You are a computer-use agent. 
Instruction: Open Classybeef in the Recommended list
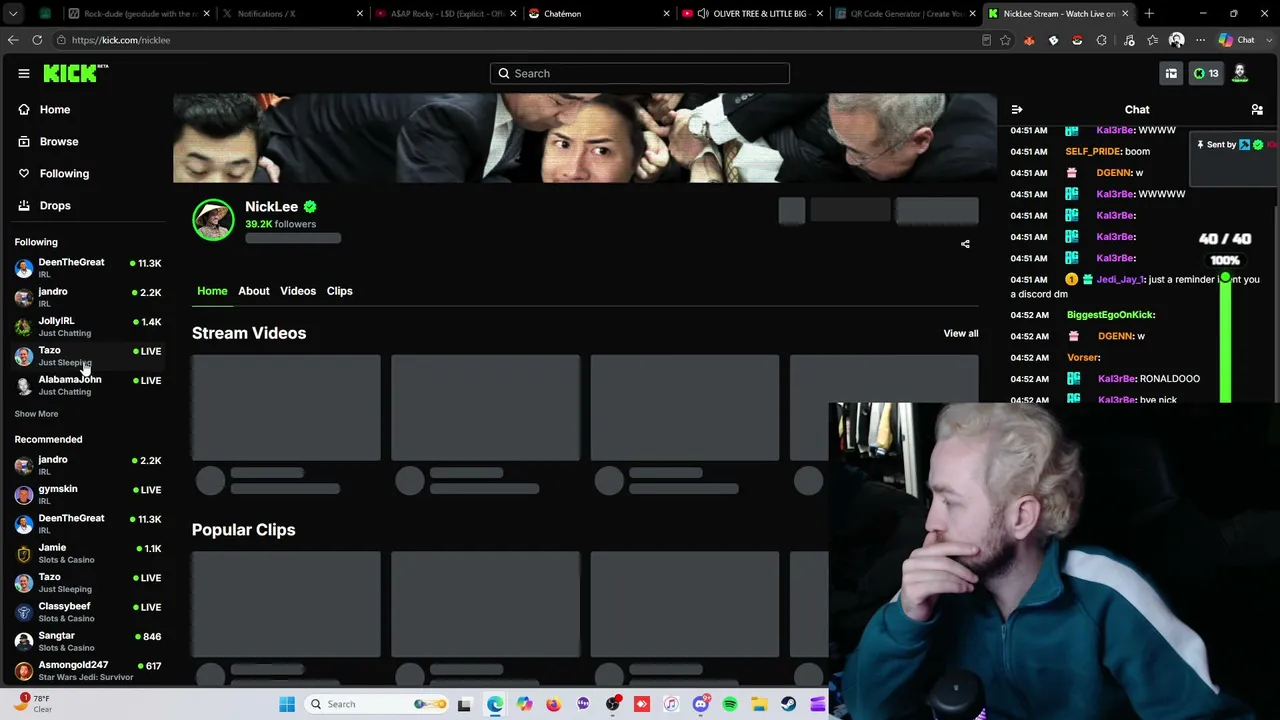point(88,612)
